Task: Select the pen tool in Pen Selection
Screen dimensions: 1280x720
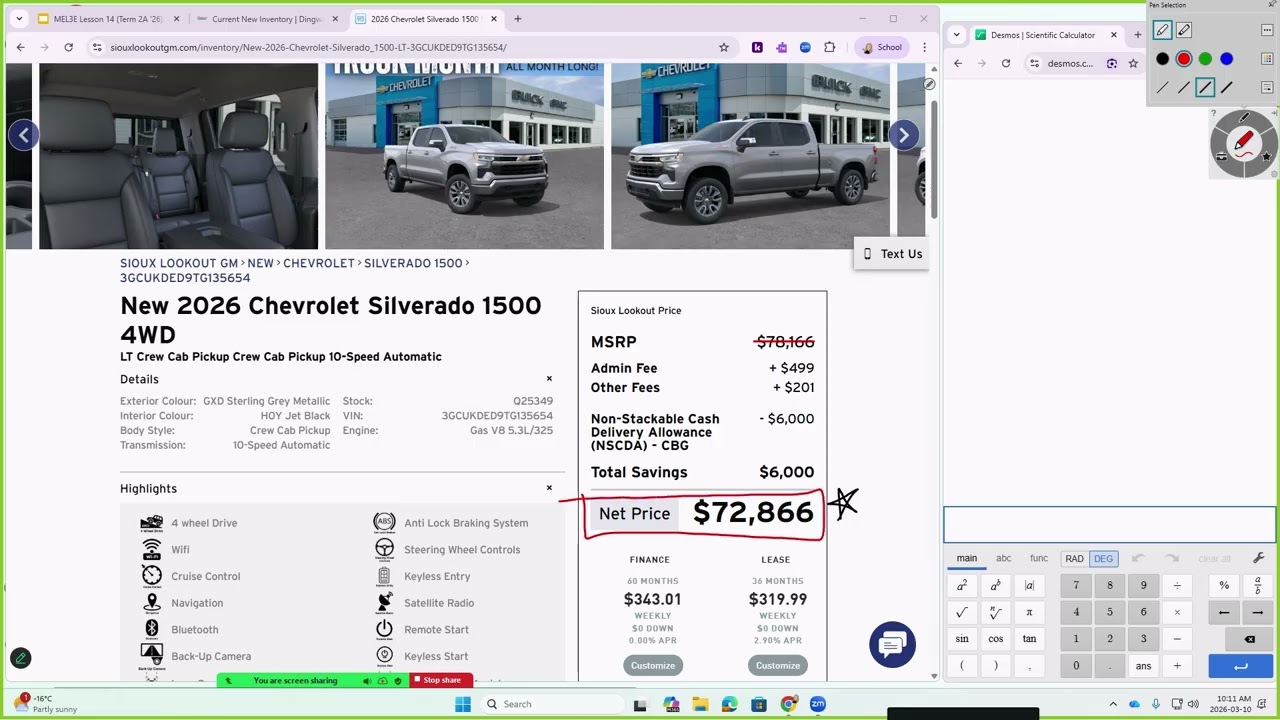Action: (1162, 31)
